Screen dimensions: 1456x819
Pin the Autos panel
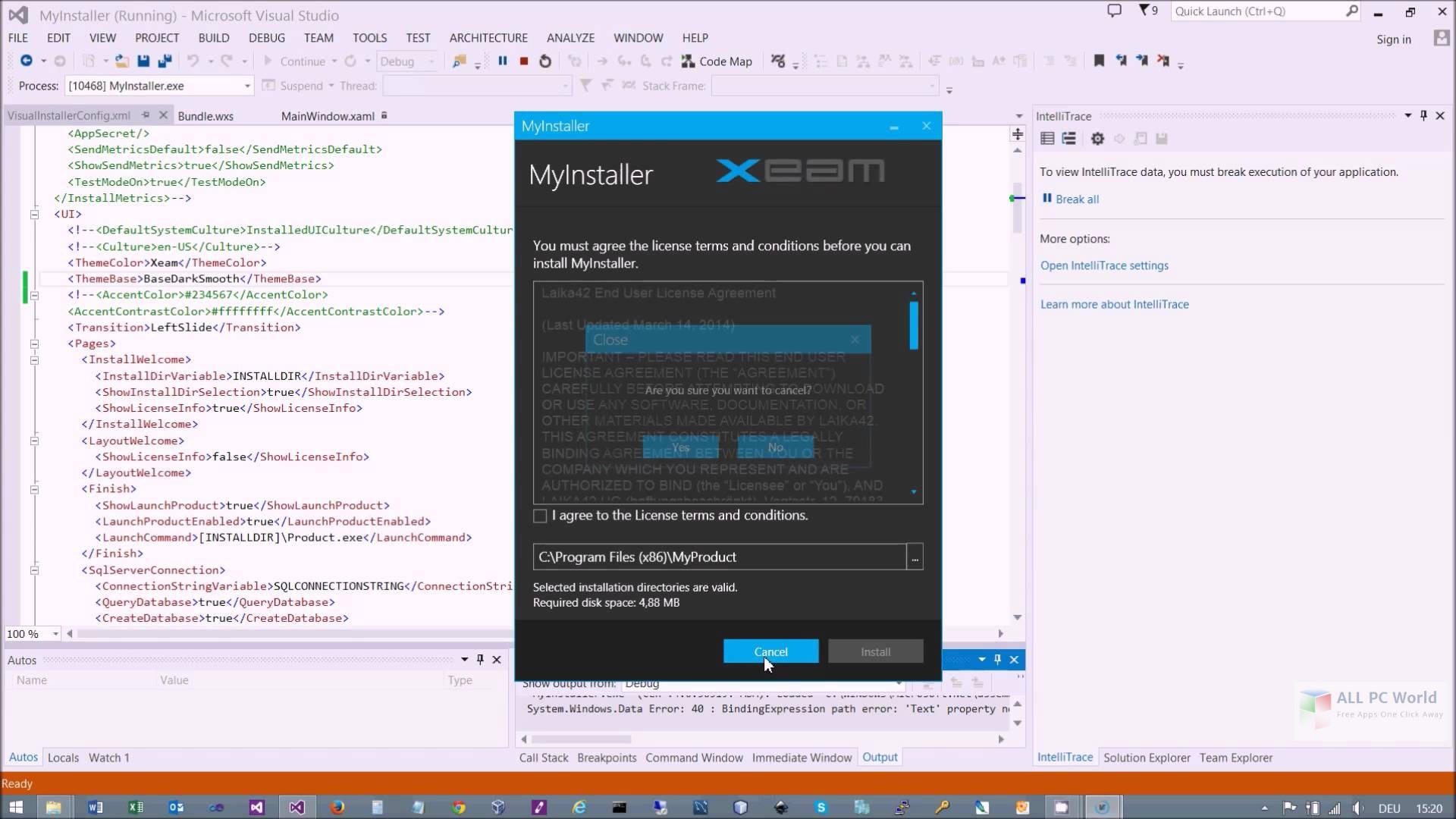coord(480,660)
